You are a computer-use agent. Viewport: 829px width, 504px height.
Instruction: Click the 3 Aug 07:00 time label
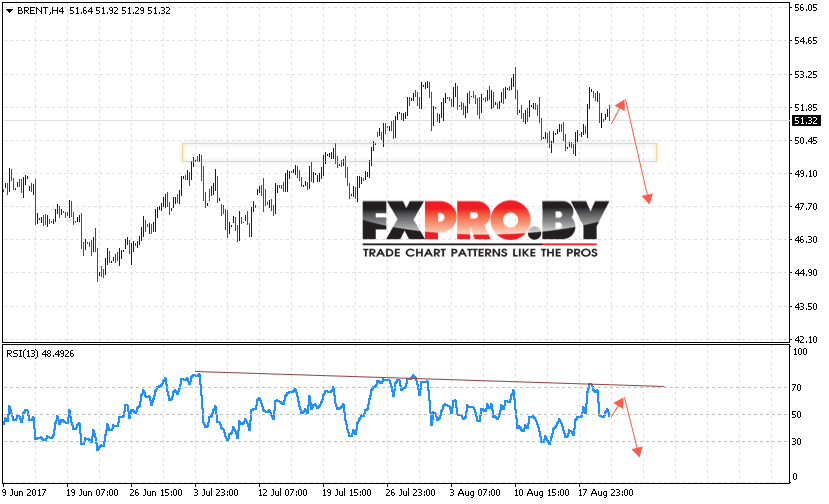click(x=475, y=492)
